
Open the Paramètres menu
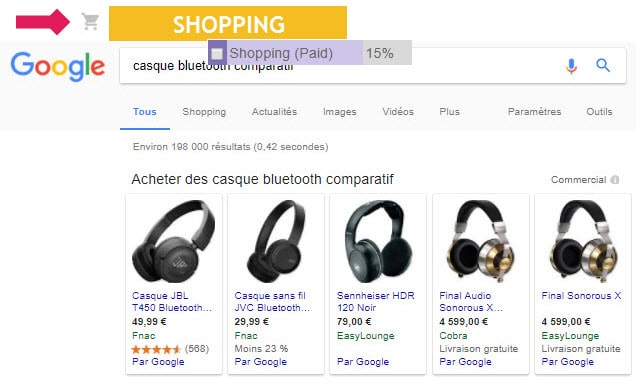click(x=534, y=112)
